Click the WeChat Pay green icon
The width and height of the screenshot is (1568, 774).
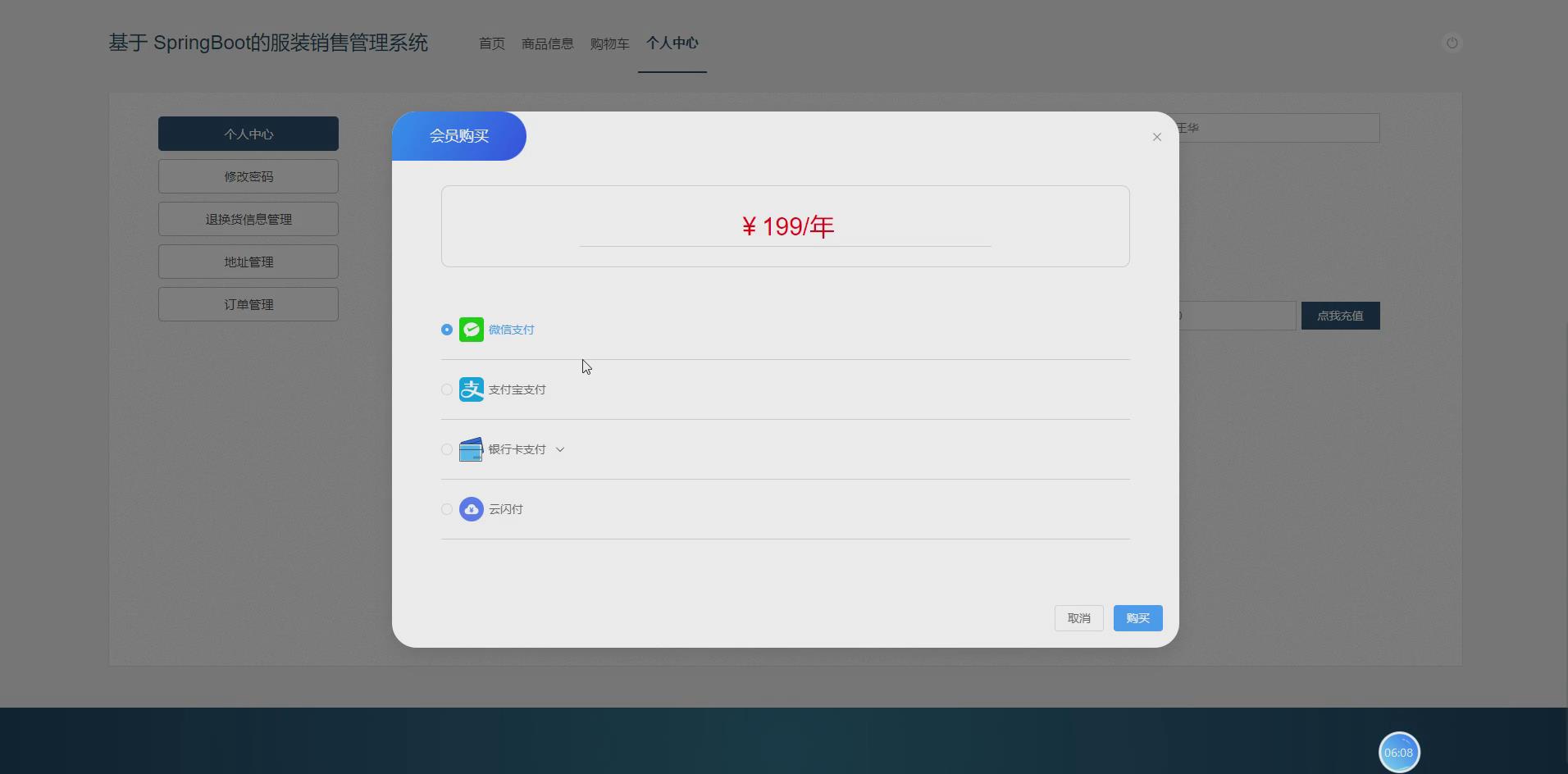point(471,330)
